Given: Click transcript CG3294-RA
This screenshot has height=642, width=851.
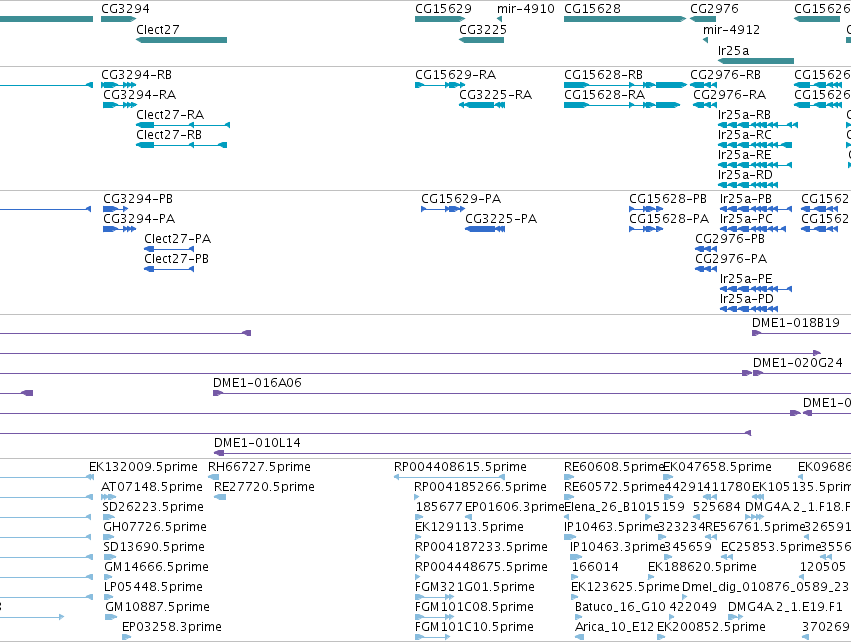Looking at the screenshot, I should pos(119,105).
